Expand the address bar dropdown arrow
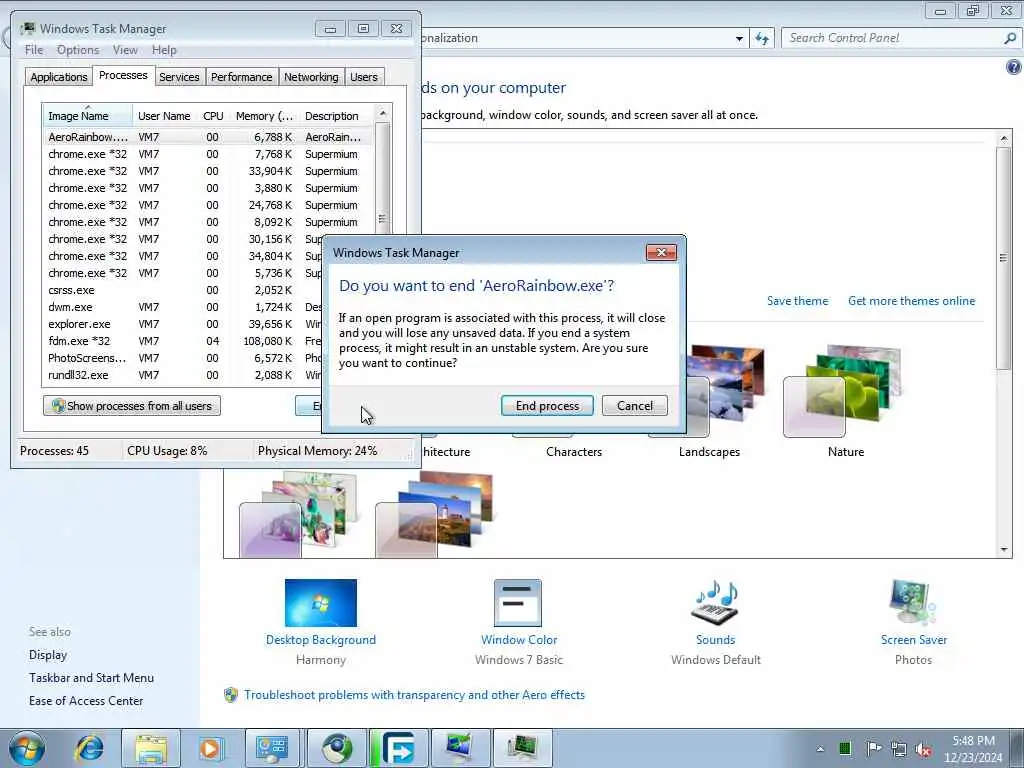1024x768 pixels. coord(739,39)
